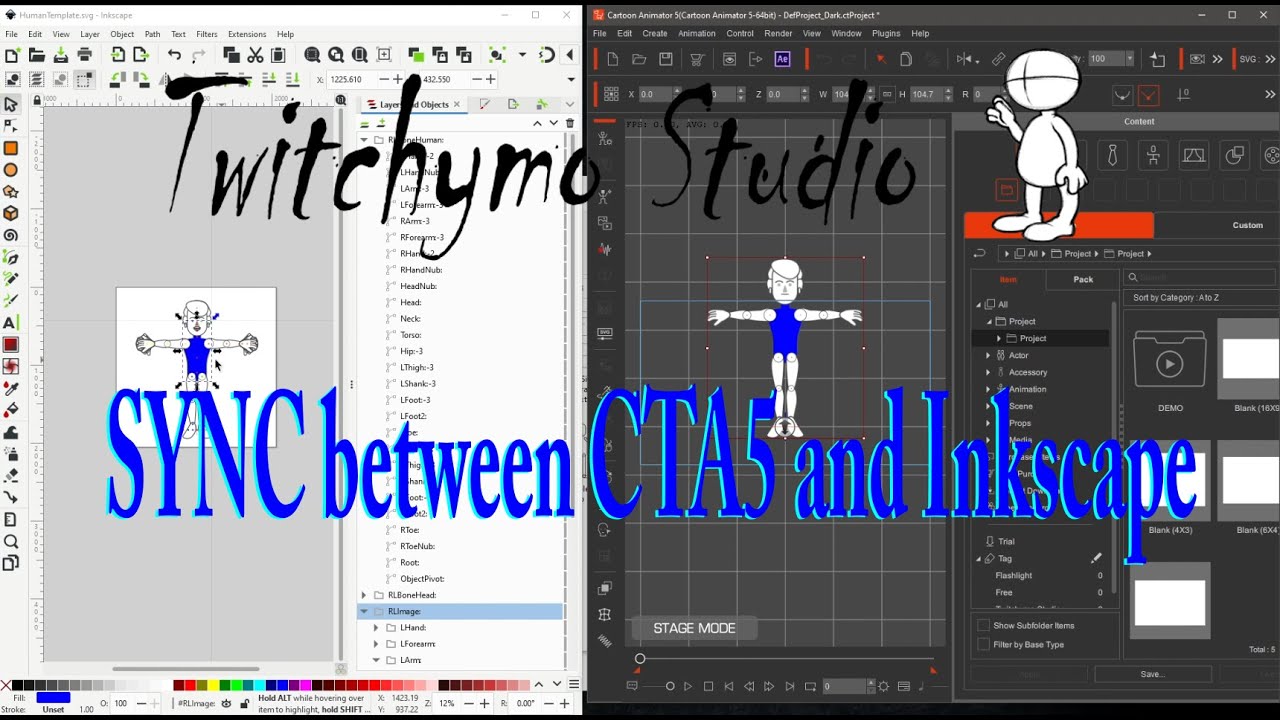Expand the LForearm sublayer
The width and height of the screenshot is (1280, 720).
pyautogui.click(x=377, y=644)
